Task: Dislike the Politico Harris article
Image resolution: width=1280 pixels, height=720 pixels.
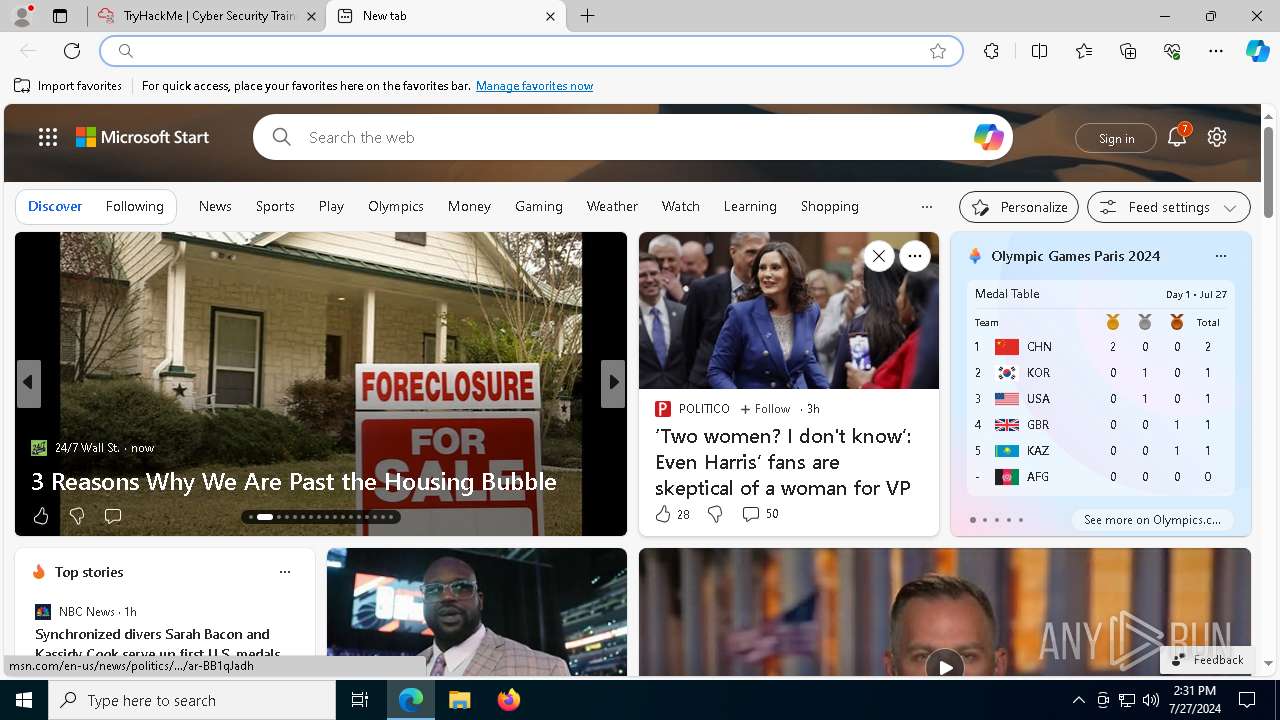Action: pos(715,514)
